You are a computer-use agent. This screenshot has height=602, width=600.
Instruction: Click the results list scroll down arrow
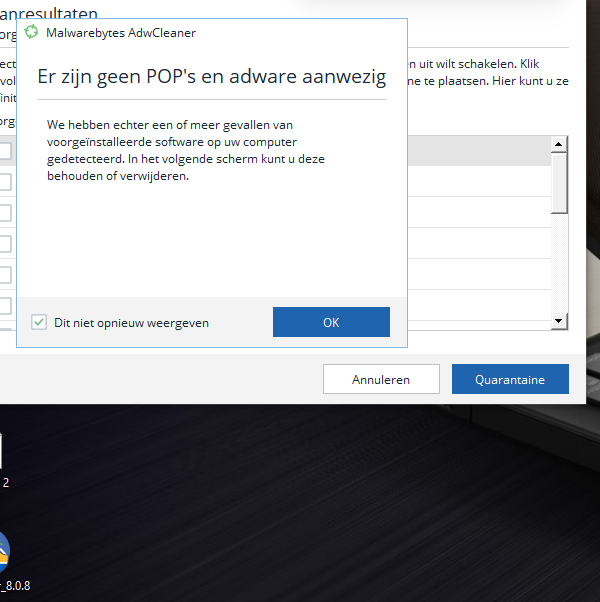click(x=559, y=321)
